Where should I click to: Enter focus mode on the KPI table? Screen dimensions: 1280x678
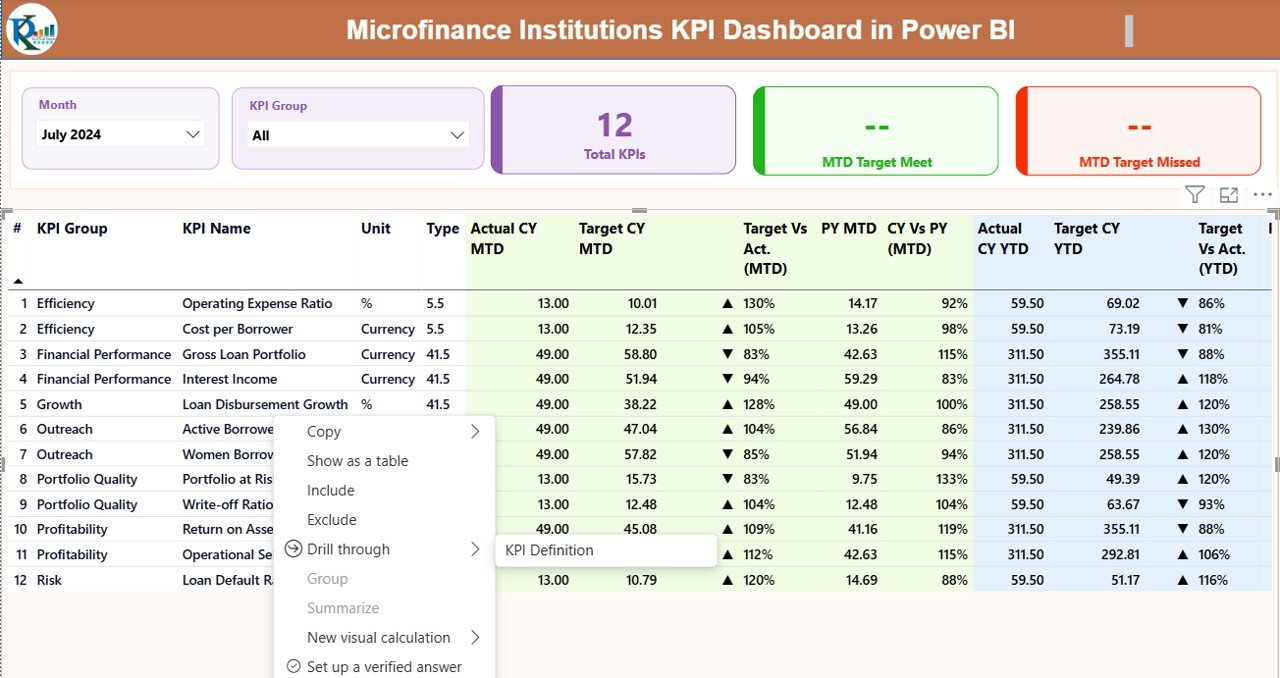click(1228, 194)
